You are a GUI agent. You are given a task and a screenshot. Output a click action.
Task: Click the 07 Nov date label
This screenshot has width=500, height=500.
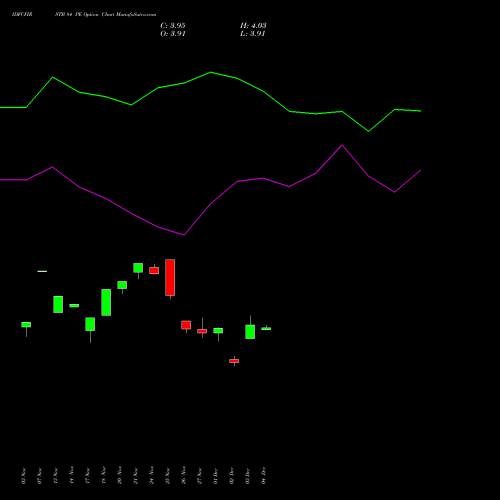(x=40, y=476)
